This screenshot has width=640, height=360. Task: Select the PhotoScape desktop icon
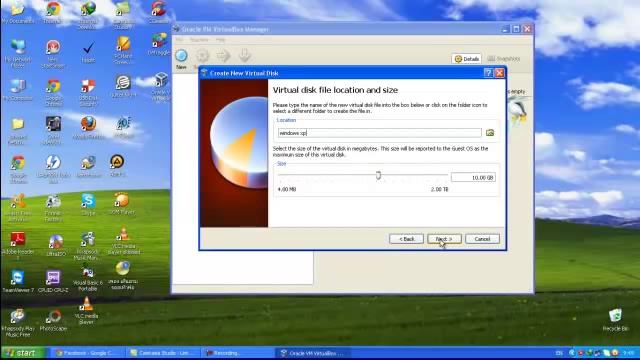[x=53, y=320]
